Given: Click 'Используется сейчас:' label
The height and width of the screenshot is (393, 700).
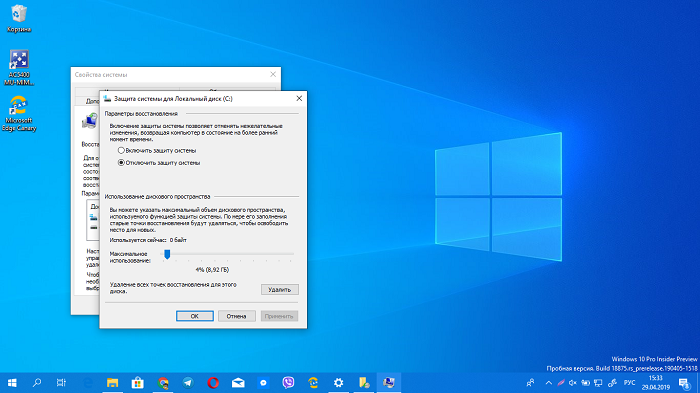Looking at the screenshot, I should [138, 240].
